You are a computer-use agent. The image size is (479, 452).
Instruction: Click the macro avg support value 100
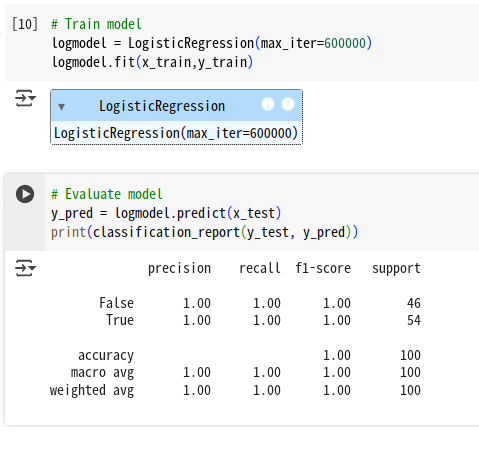(x=410, y=372)
